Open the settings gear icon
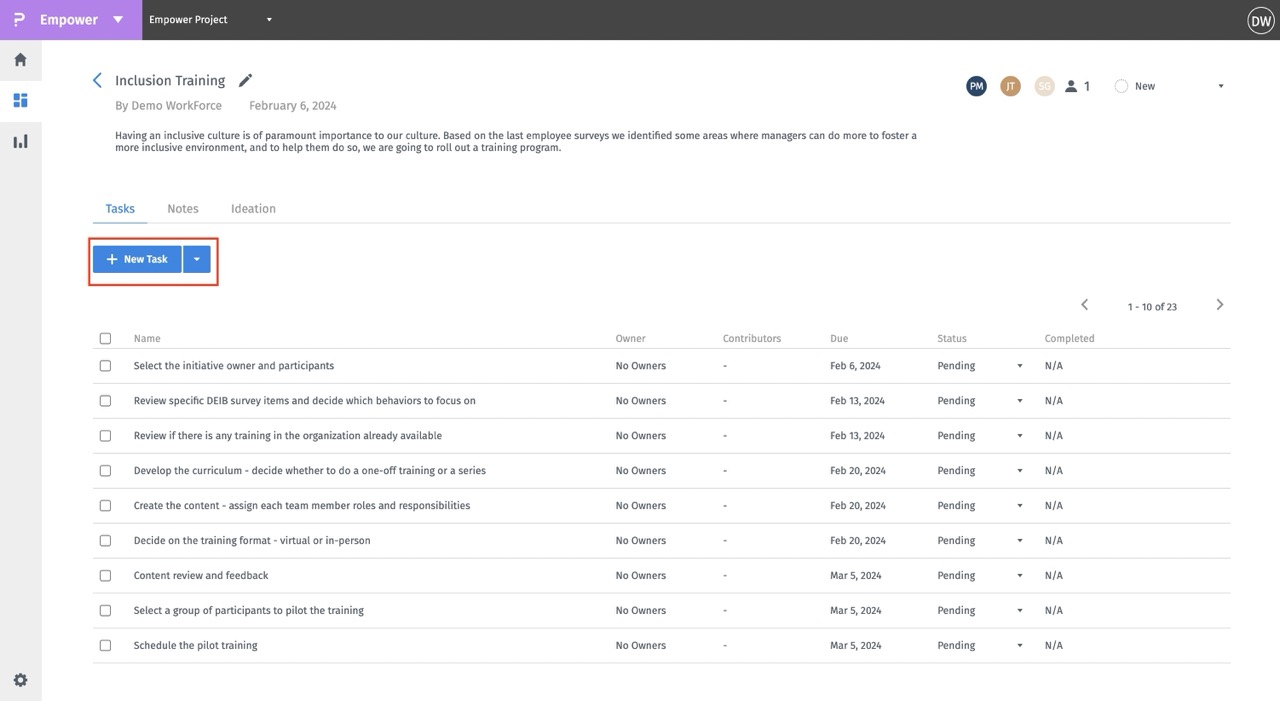 20,680
